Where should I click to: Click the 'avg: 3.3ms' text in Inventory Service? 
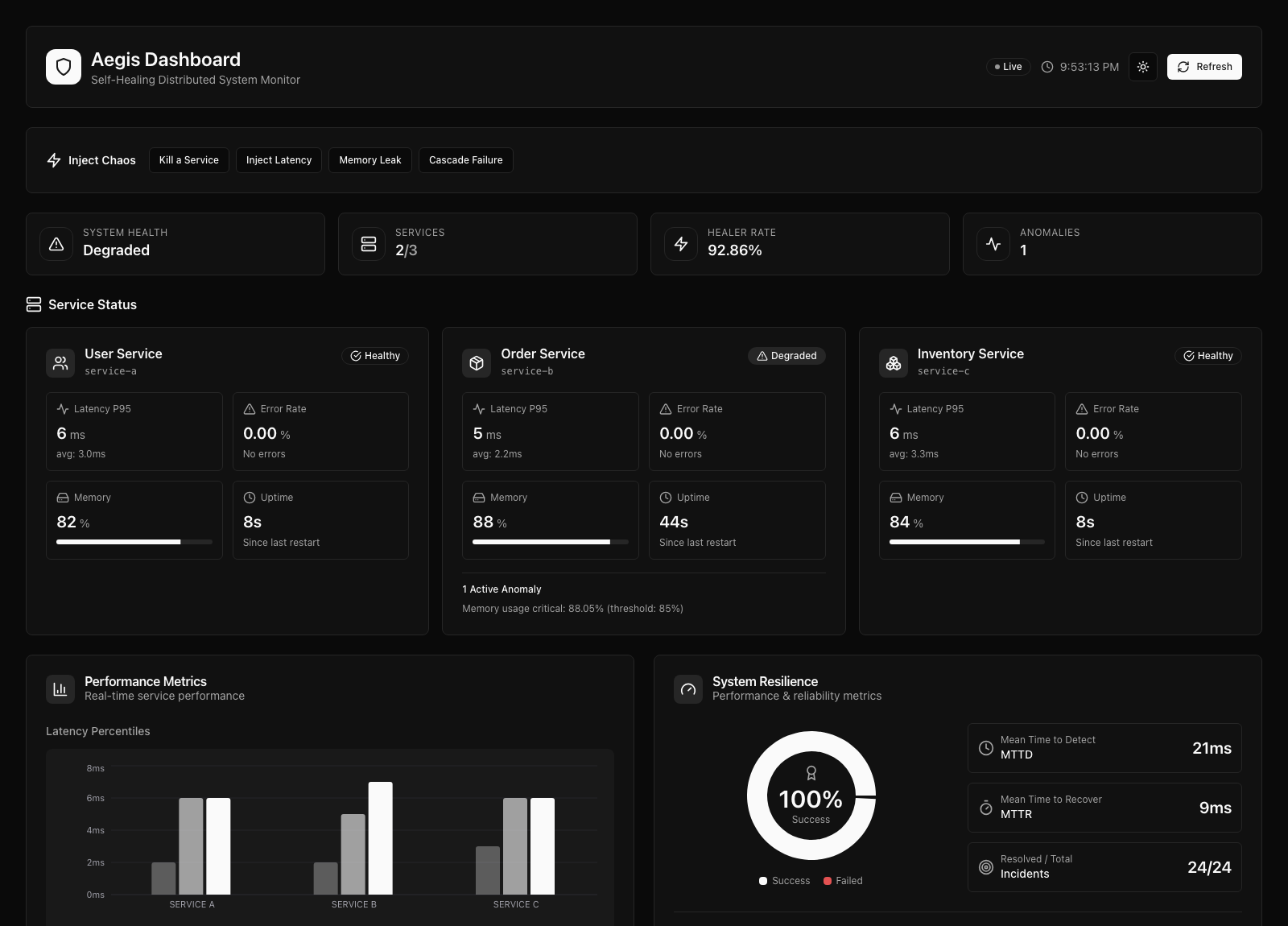[914, 454]
